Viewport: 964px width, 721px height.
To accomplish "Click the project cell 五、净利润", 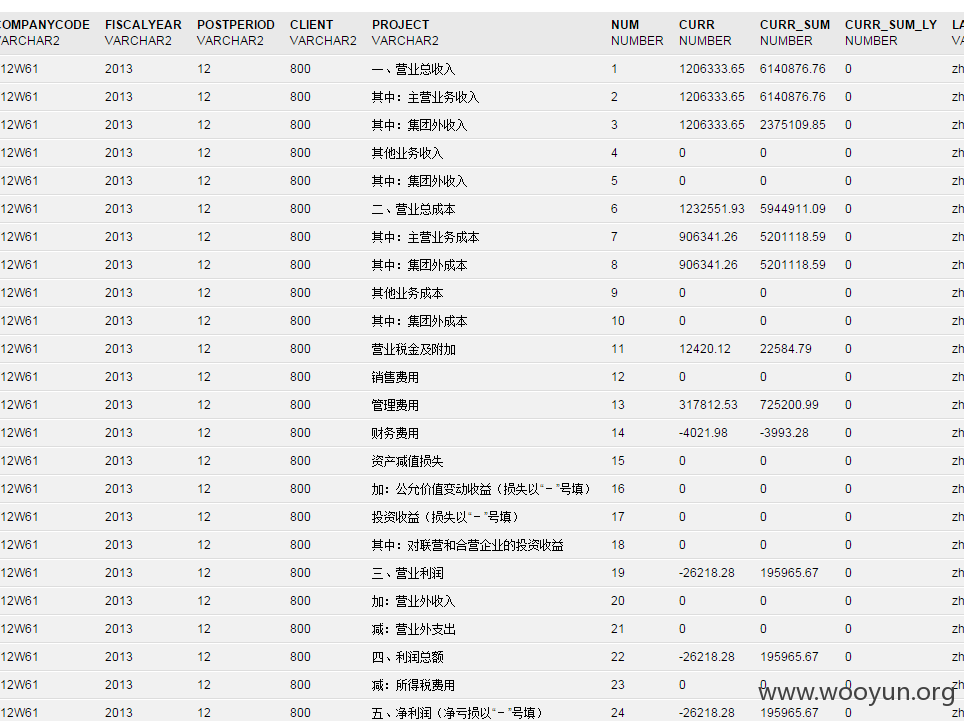I will pos(459,712).
